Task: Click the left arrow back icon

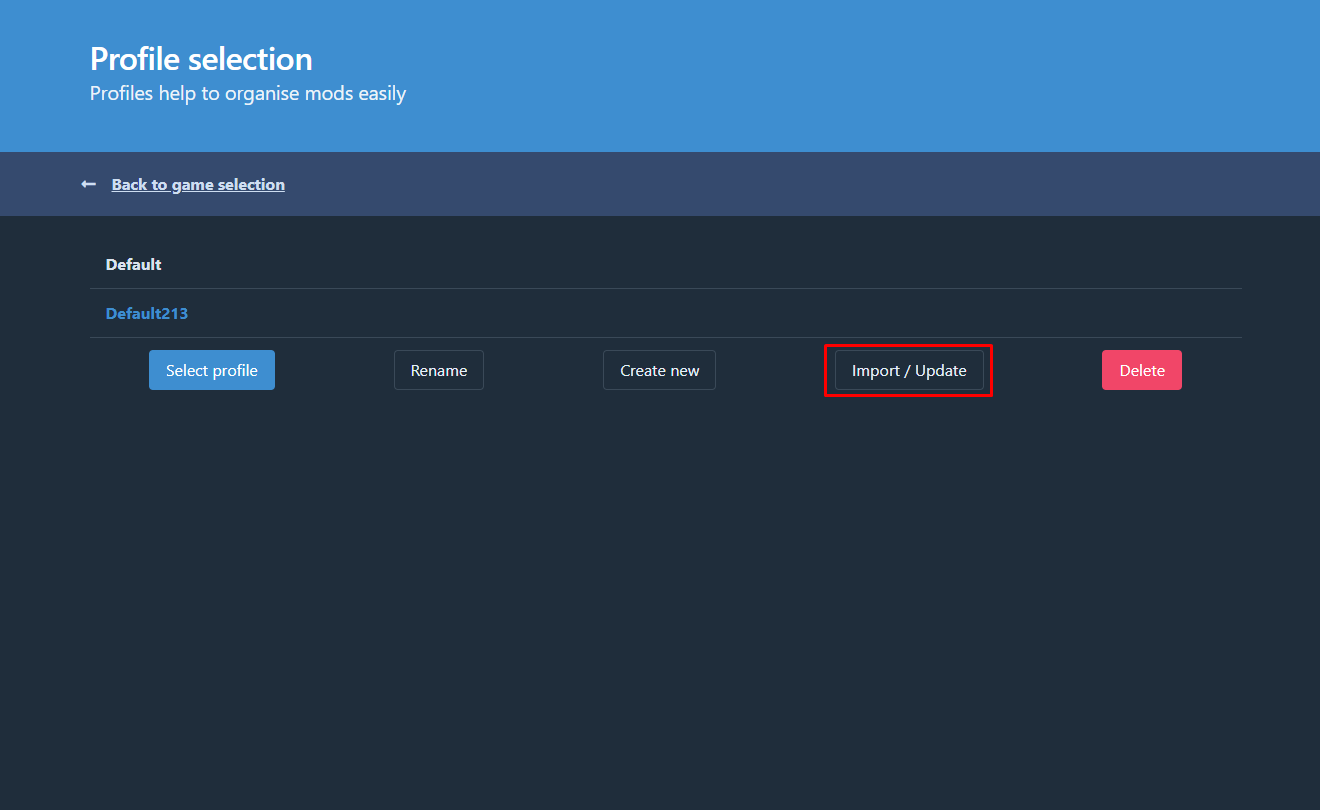Action: coord(89,184)
